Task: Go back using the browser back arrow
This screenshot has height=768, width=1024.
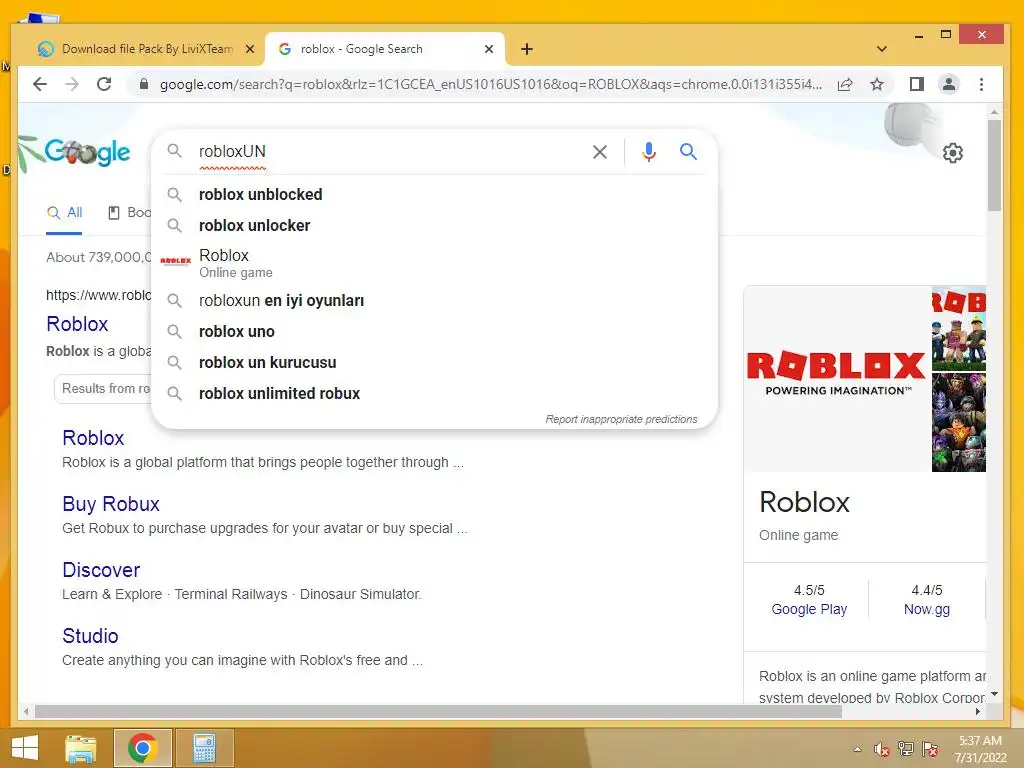Action: tap(40, 84)
